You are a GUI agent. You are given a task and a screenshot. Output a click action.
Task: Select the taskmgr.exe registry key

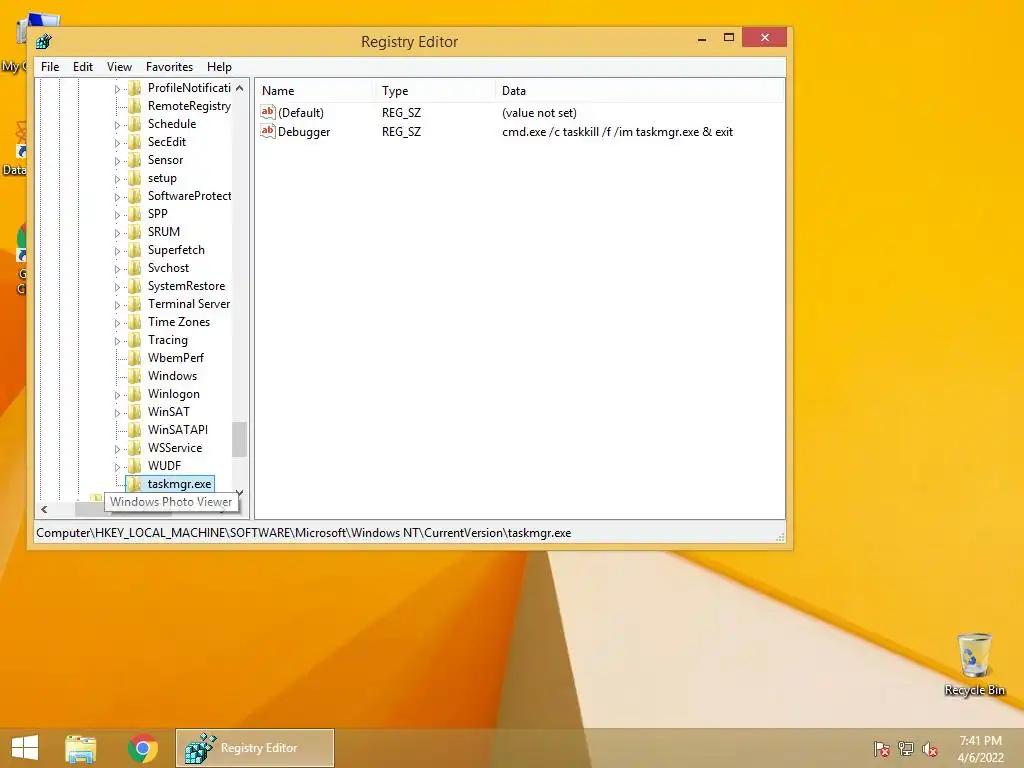(x=180, y=484)
